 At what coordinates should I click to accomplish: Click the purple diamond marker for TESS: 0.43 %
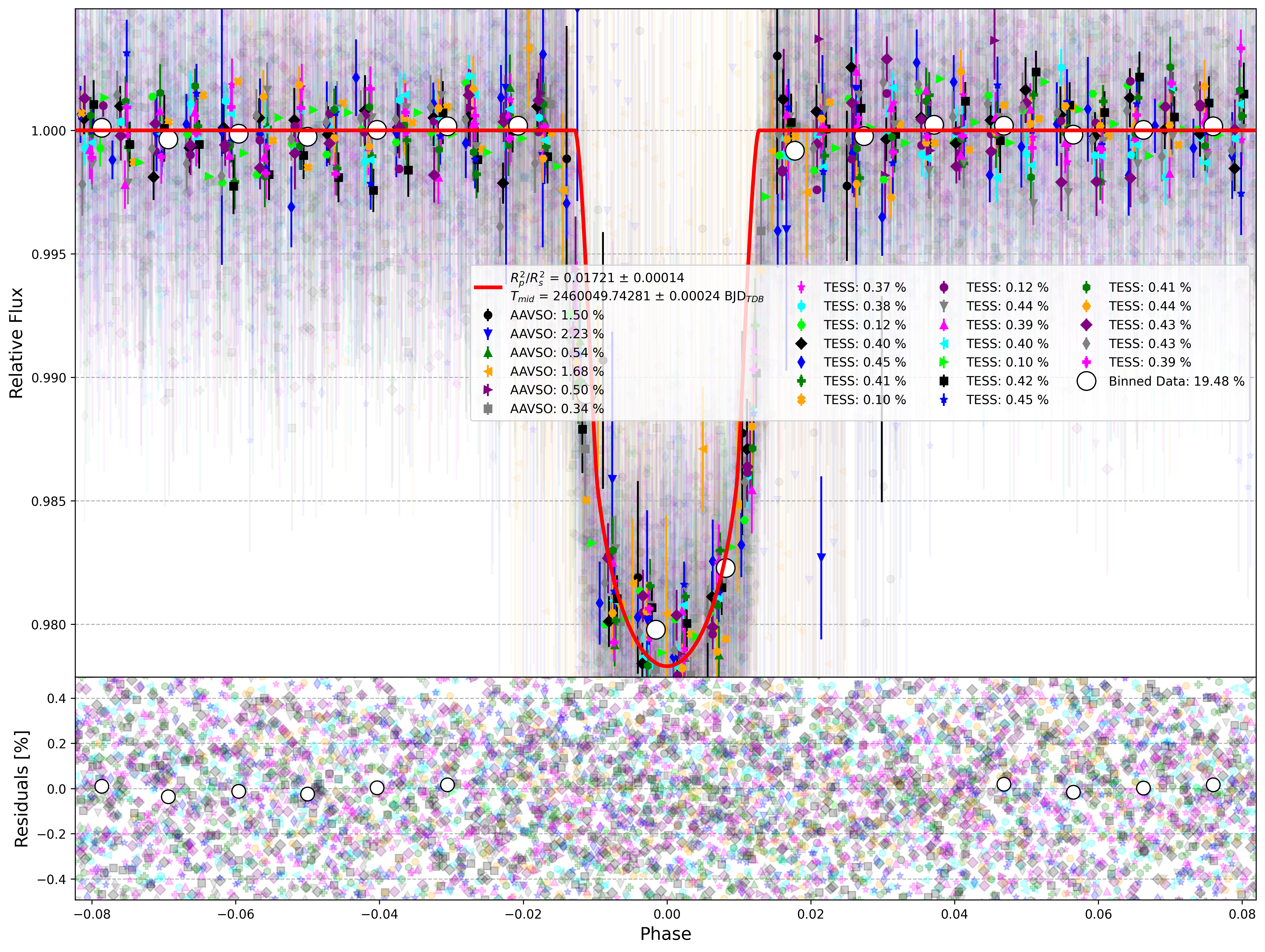pos(1086,325)
